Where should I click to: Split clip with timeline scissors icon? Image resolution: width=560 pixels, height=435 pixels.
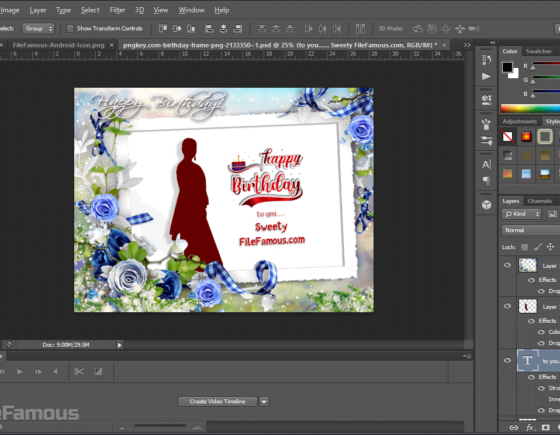tap(79, 371)
